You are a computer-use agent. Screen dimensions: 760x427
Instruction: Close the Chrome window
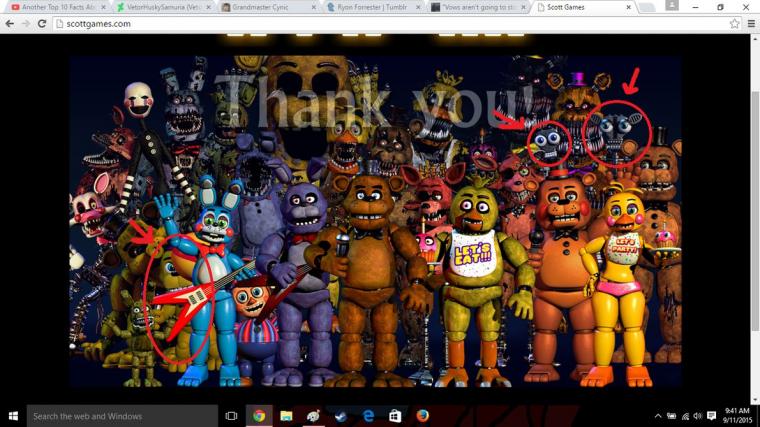click(746, 7)
